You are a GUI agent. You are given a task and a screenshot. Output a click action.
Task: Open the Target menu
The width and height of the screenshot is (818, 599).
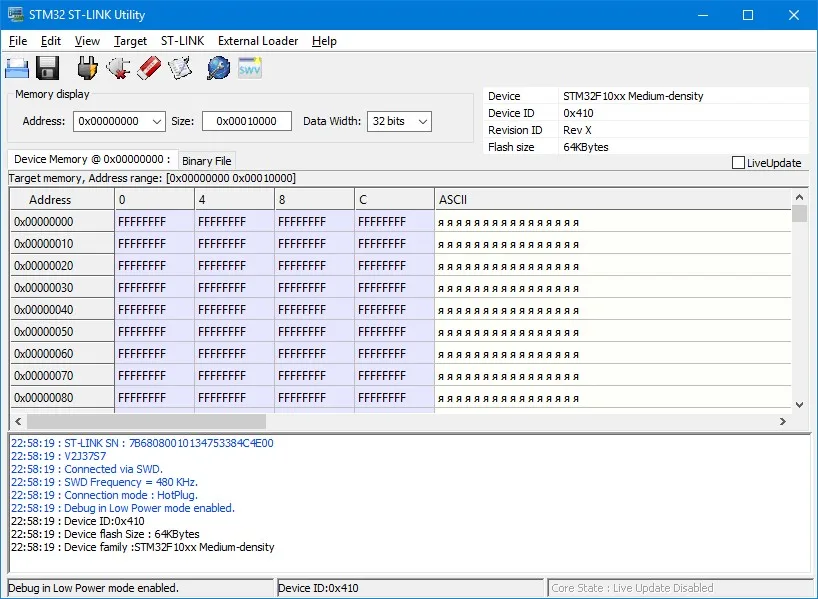130,41
